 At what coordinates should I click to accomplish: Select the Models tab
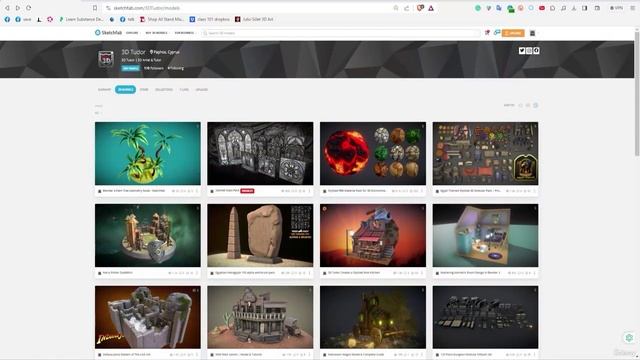coord(125,89)
